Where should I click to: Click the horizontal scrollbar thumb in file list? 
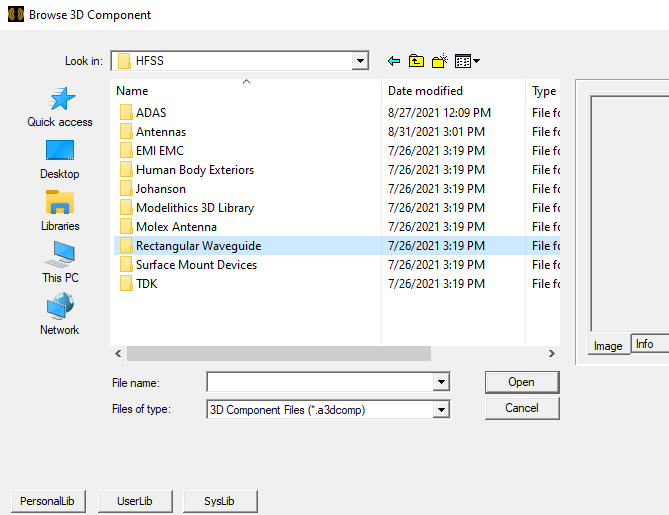(279, 353)
